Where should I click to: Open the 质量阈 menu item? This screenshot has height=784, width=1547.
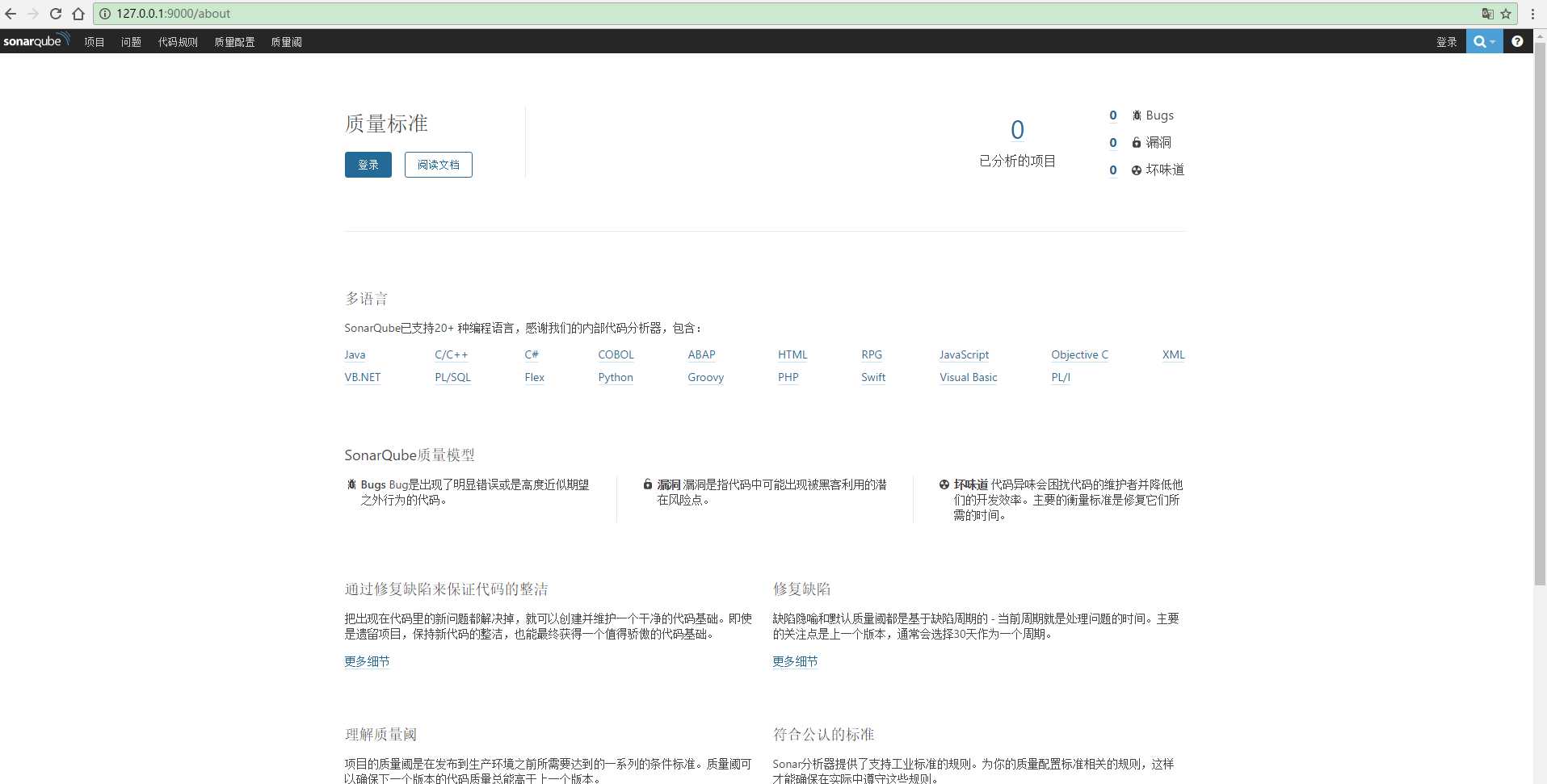point(286,42)
